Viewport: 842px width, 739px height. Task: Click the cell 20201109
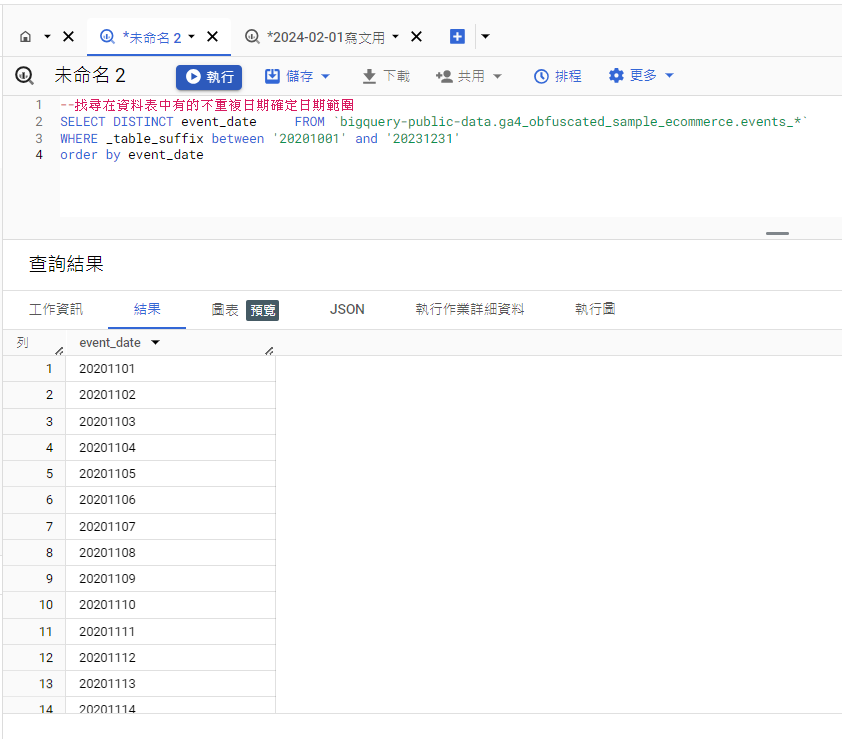click(x=170, y=579)
